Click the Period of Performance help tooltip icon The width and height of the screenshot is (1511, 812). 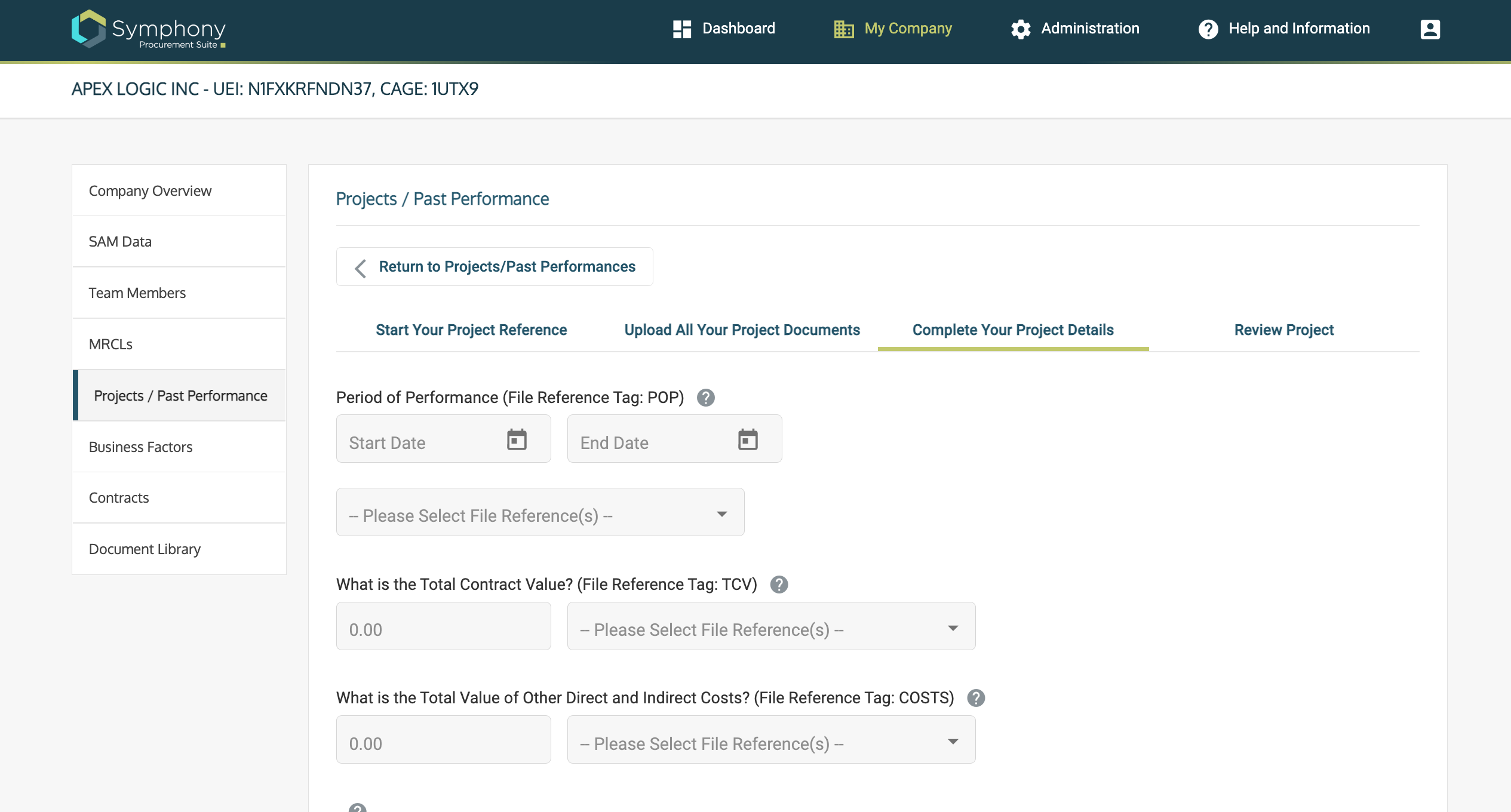(706, 398)
